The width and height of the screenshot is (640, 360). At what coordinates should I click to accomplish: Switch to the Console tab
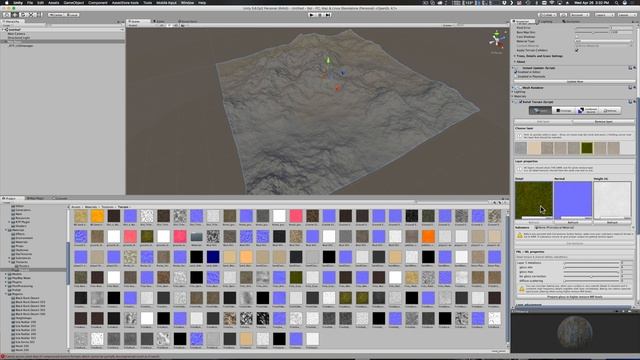point(60,198)
